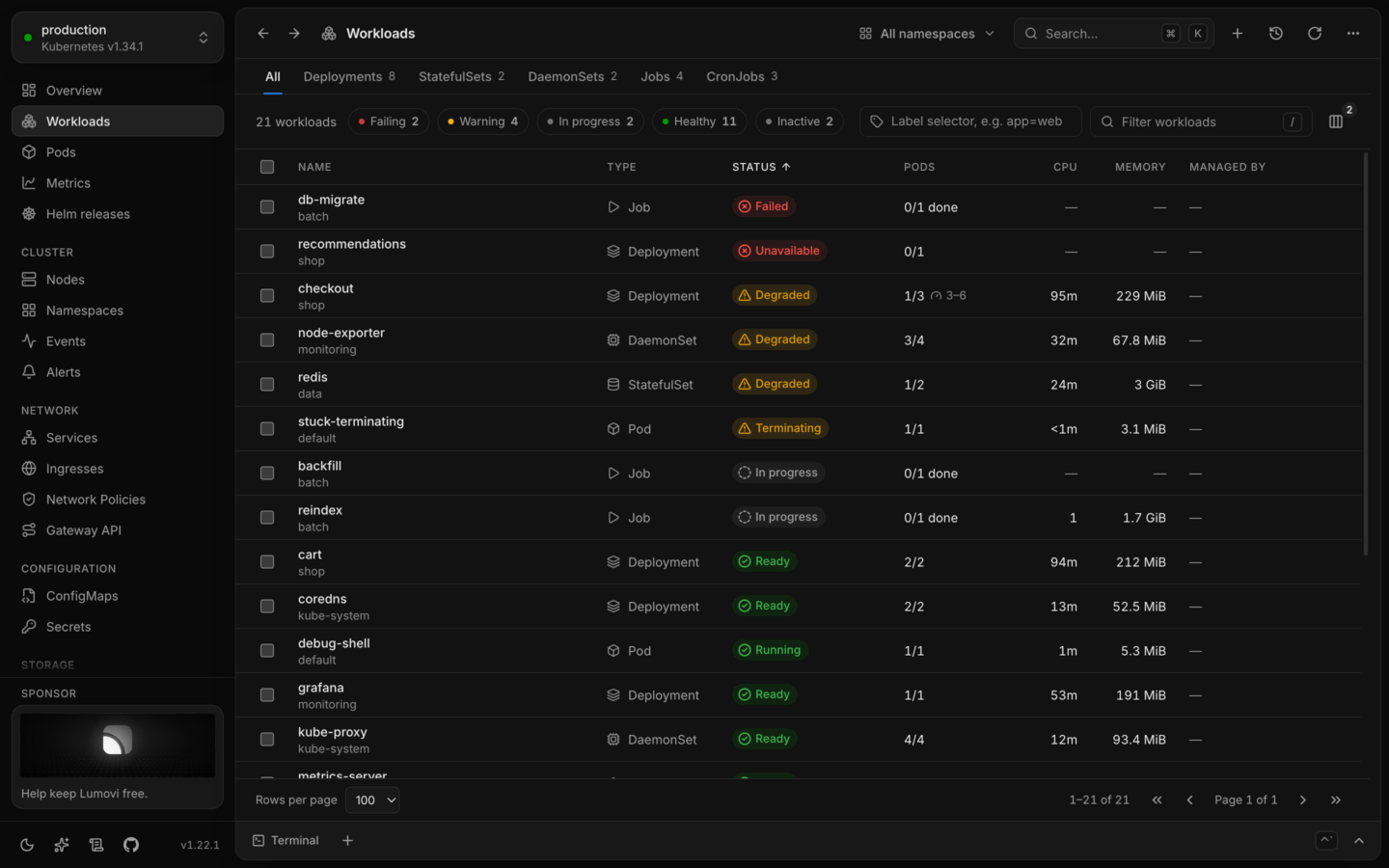Open the Nodes sidebar item
Screen dimensions: 1389x868
(x=118, y=280)
